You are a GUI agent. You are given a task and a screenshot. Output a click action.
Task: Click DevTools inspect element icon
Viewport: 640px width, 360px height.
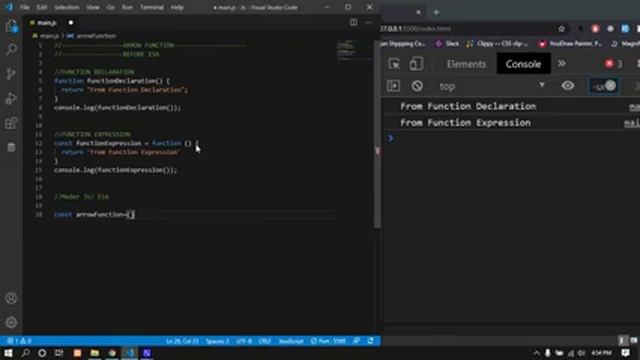394,64
